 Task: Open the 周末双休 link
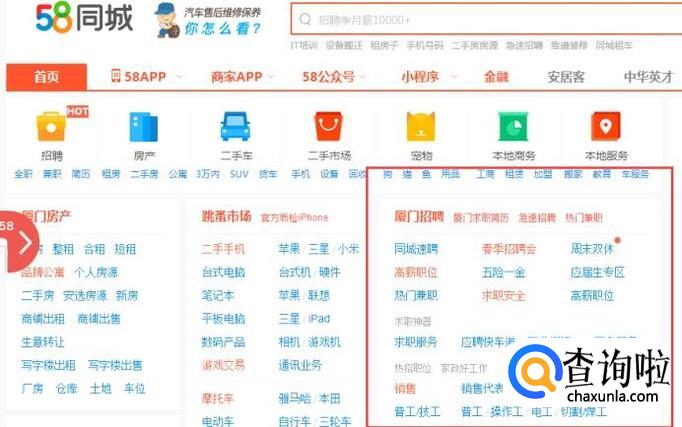click(x=592, y=249)
